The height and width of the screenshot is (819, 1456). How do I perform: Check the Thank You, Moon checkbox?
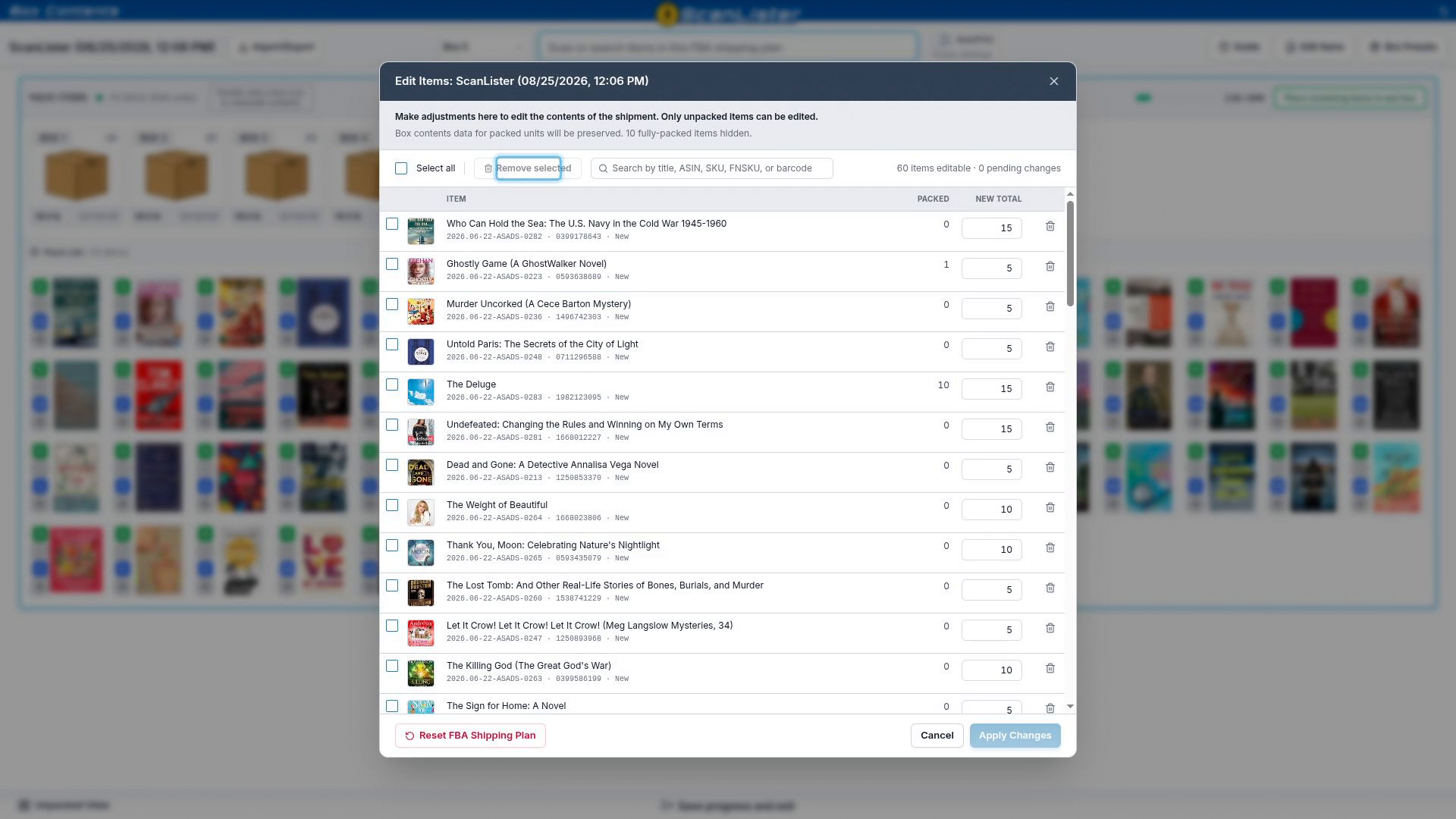(392, 545)
